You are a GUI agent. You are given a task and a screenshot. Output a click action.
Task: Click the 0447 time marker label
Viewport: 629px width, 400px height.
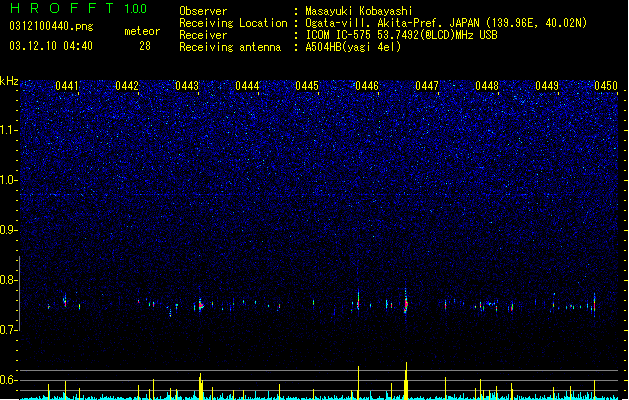(427, 86)
